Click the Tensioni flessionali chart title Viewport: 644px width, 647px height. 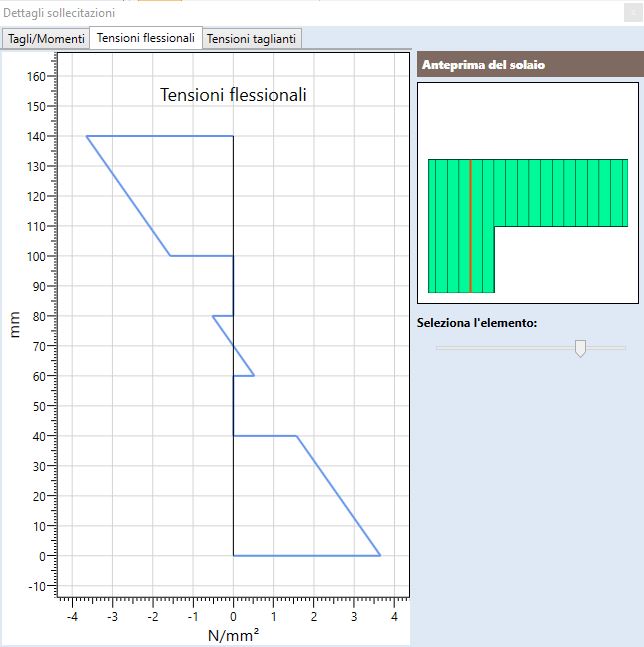point(233,95)
